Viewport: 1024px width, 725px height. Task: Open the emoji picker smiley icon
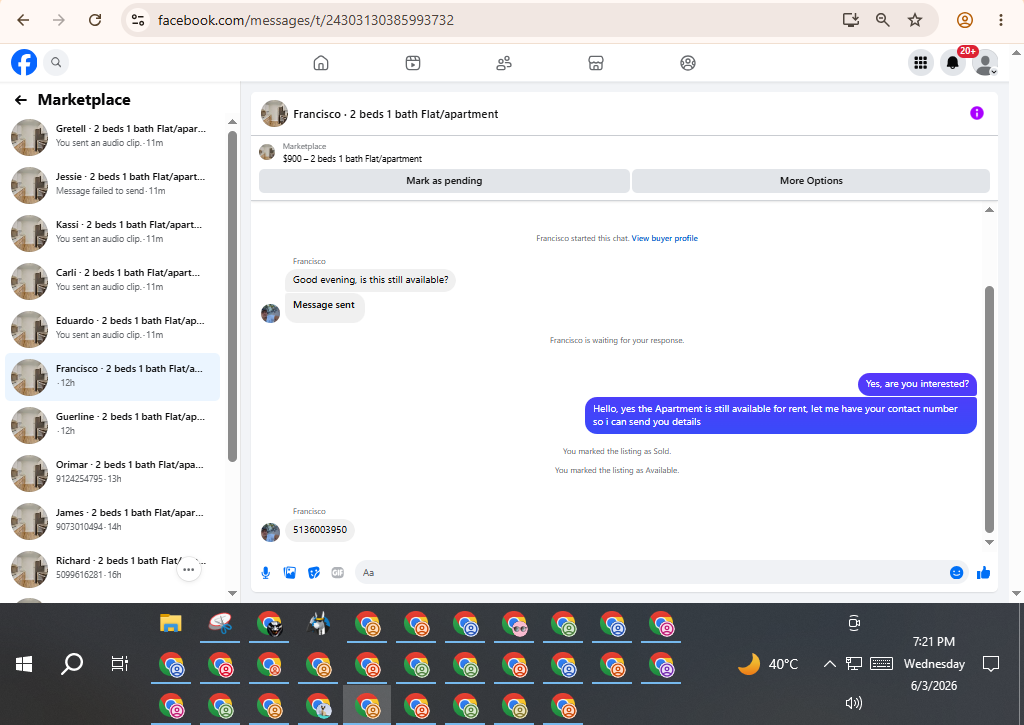956,573
